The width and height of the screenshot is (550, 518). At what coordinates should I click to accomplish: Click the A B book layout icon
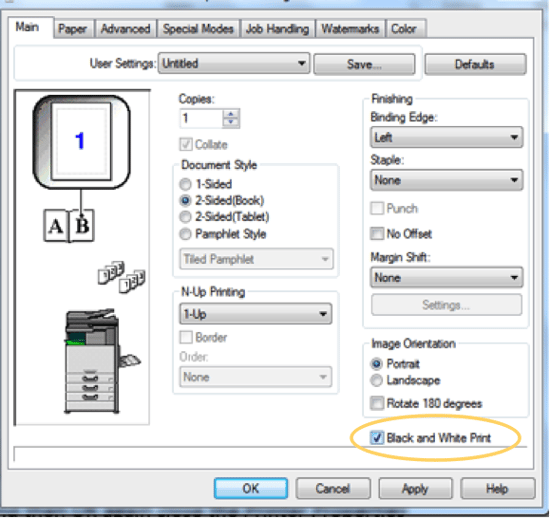(x=69, y=226)
